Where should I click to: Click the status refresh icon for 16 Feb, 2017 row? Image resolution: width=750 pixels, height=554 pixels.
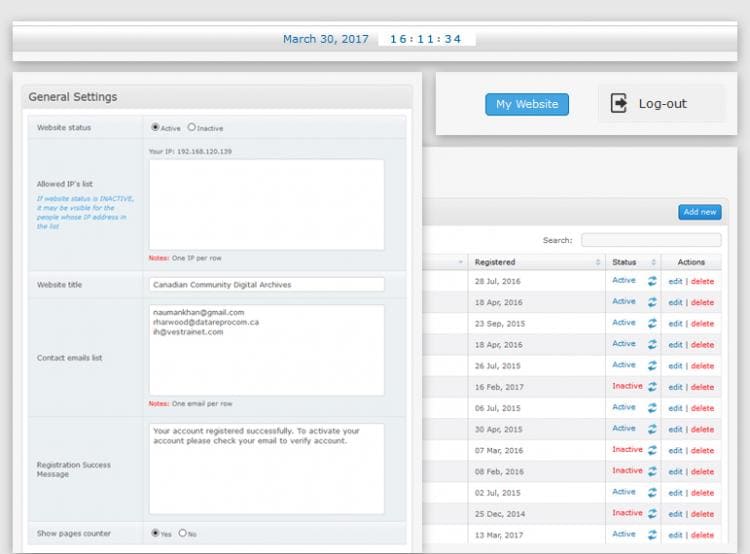(652, 387)
